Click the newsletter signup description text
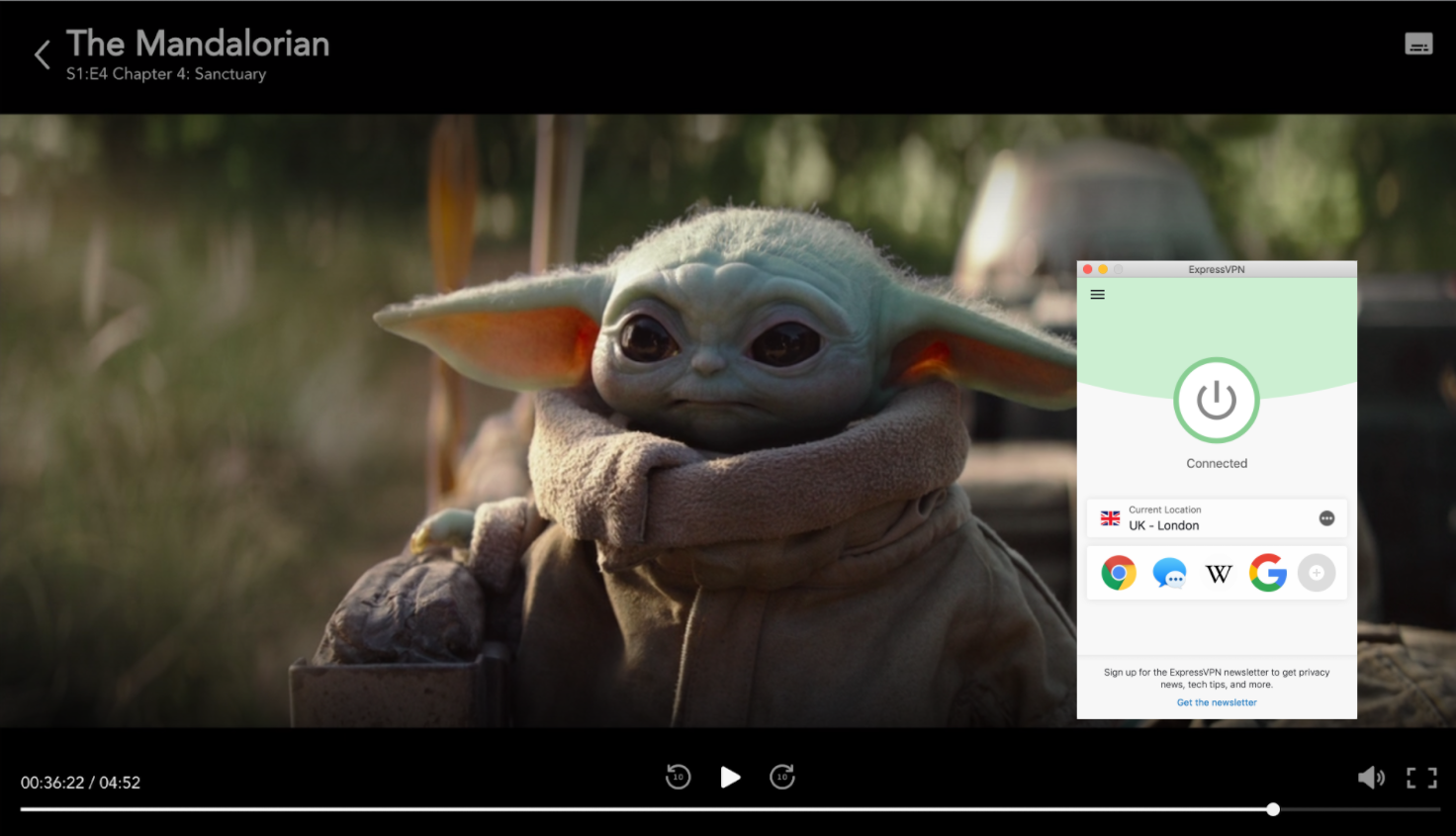 (1217, 678)
